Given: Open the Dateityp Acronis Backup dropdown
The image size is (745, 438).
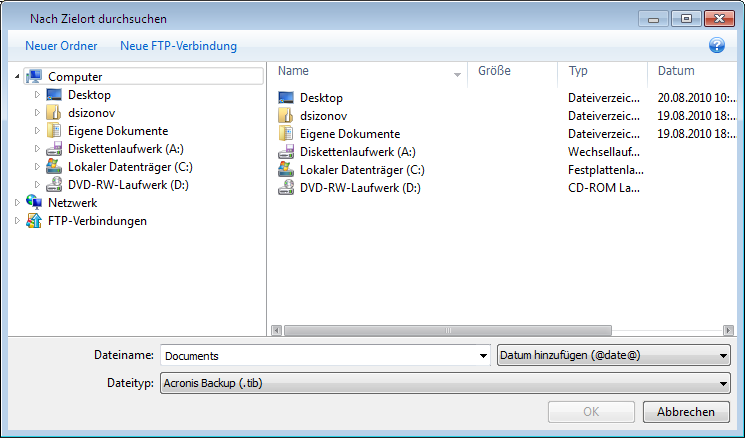Looking at the screenshot, I should coord(445,383).
